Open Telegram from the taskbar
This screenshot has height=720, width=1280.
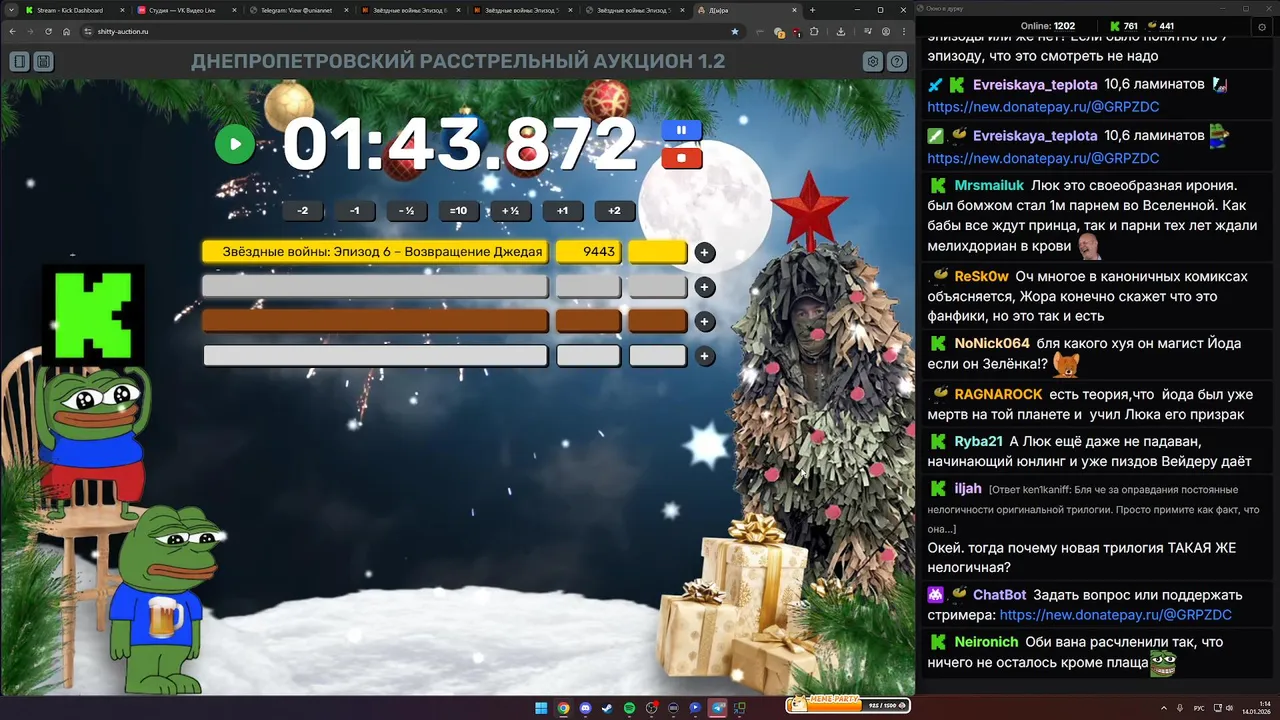click(x=717, y=708)
